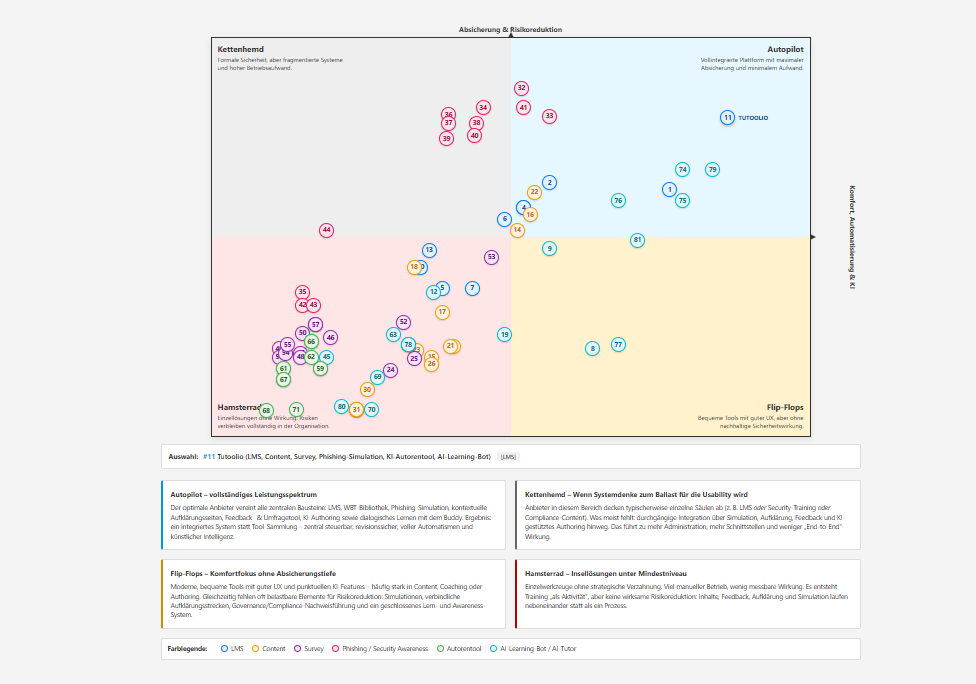976x684 pixels.
Task: Click the teal data point 76
Action: 618,200
